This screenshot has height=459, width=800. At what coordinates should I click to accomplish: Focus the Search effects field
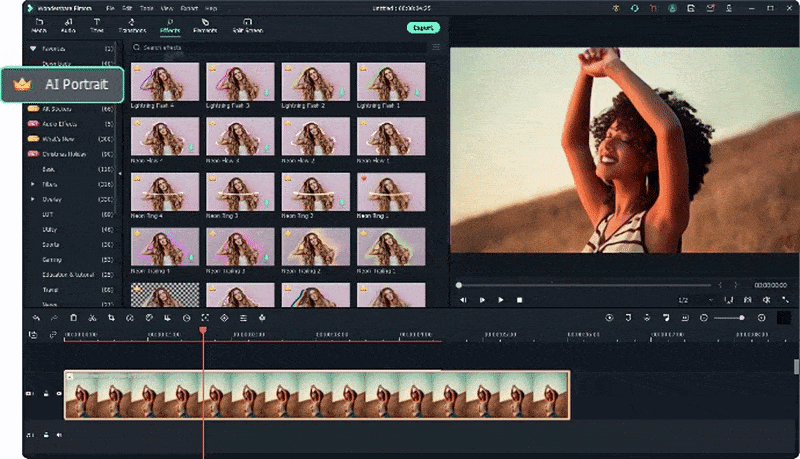tap(278, 47)
